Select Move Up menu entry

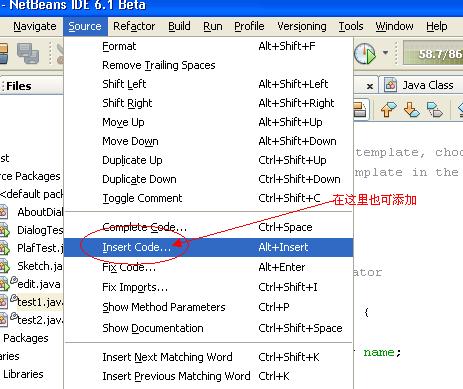click(208, 122)
